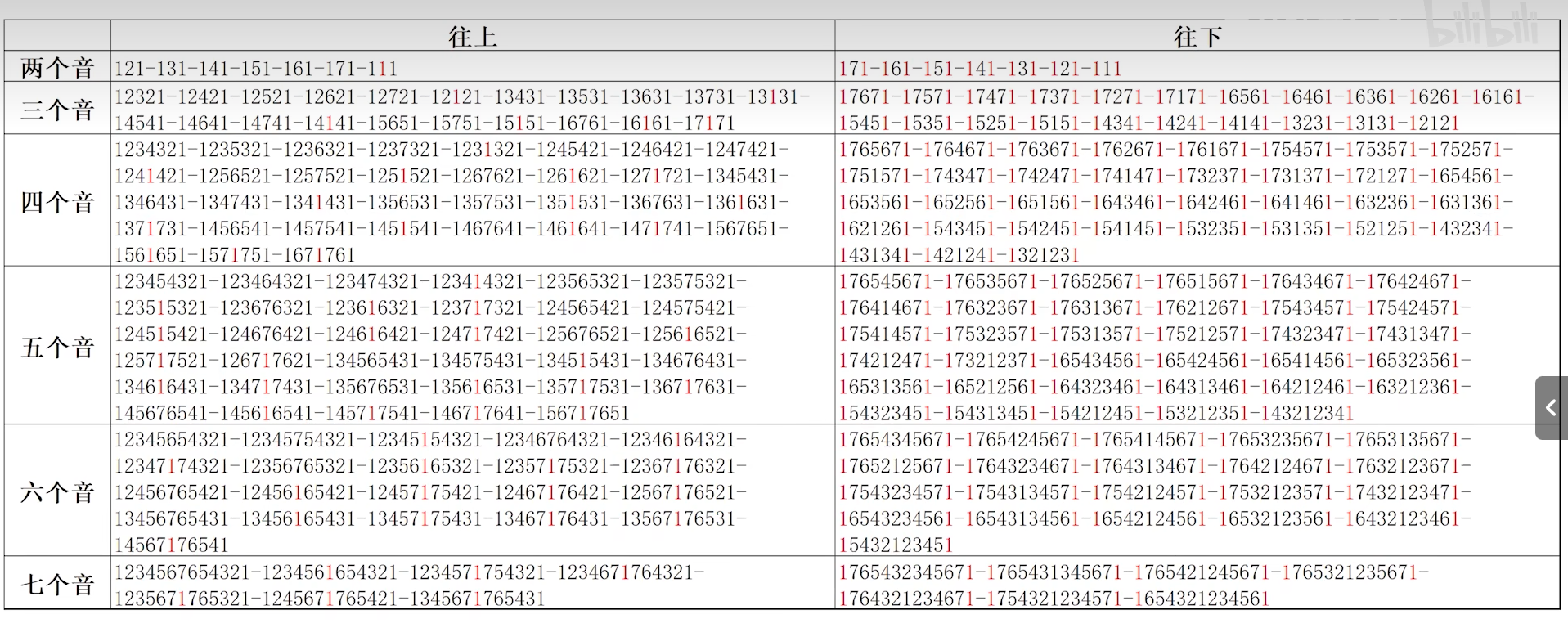Click the line starting 1765432345671-1765431345671
Viewport: 1568px width, 628px height.
point(1134,572)
